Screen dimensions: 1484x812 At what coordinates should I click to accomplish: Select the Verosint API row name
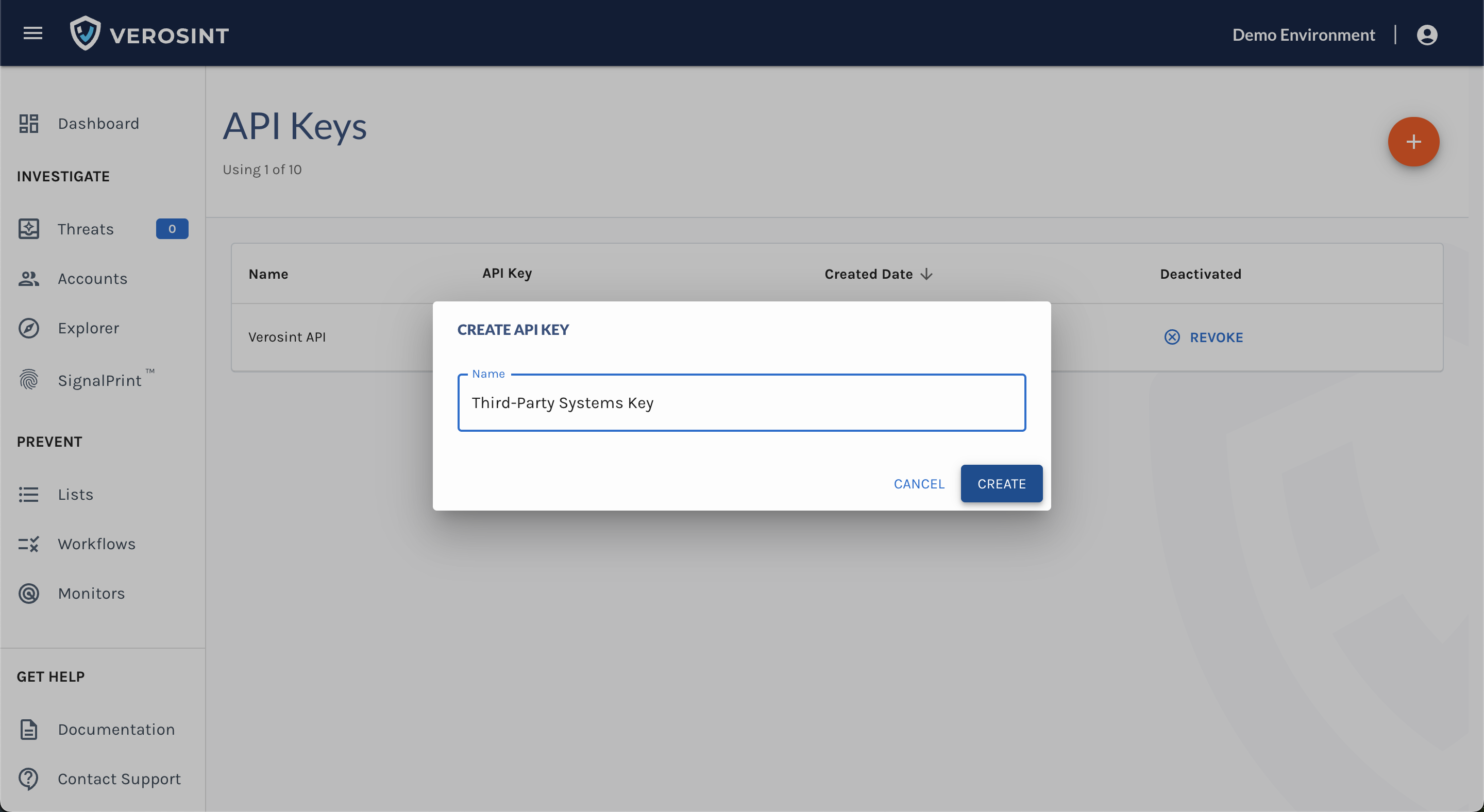tap(287, 337)
